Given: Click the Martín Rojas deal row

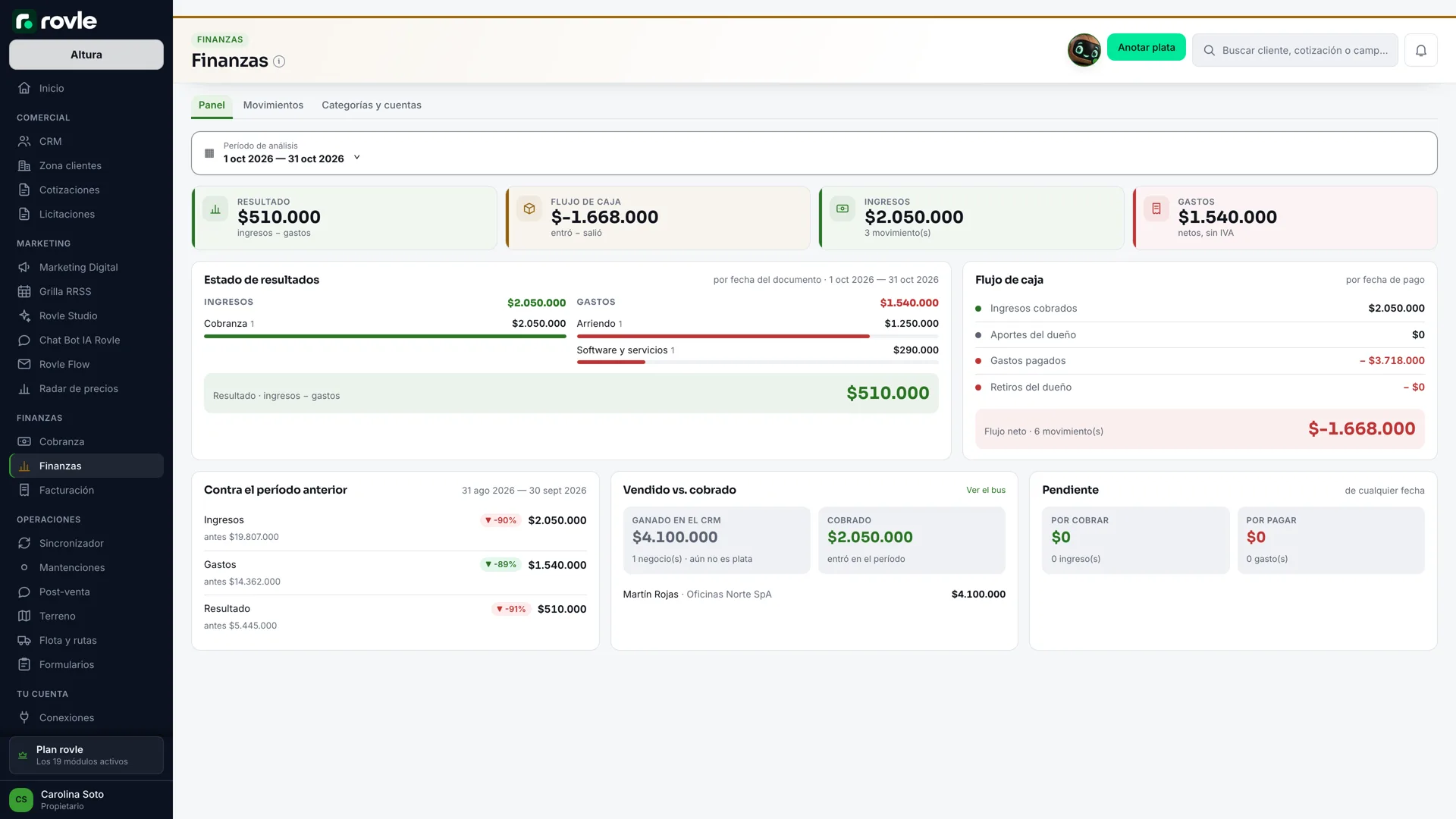Looking at the screenshot, I should [x=814, y=595].
